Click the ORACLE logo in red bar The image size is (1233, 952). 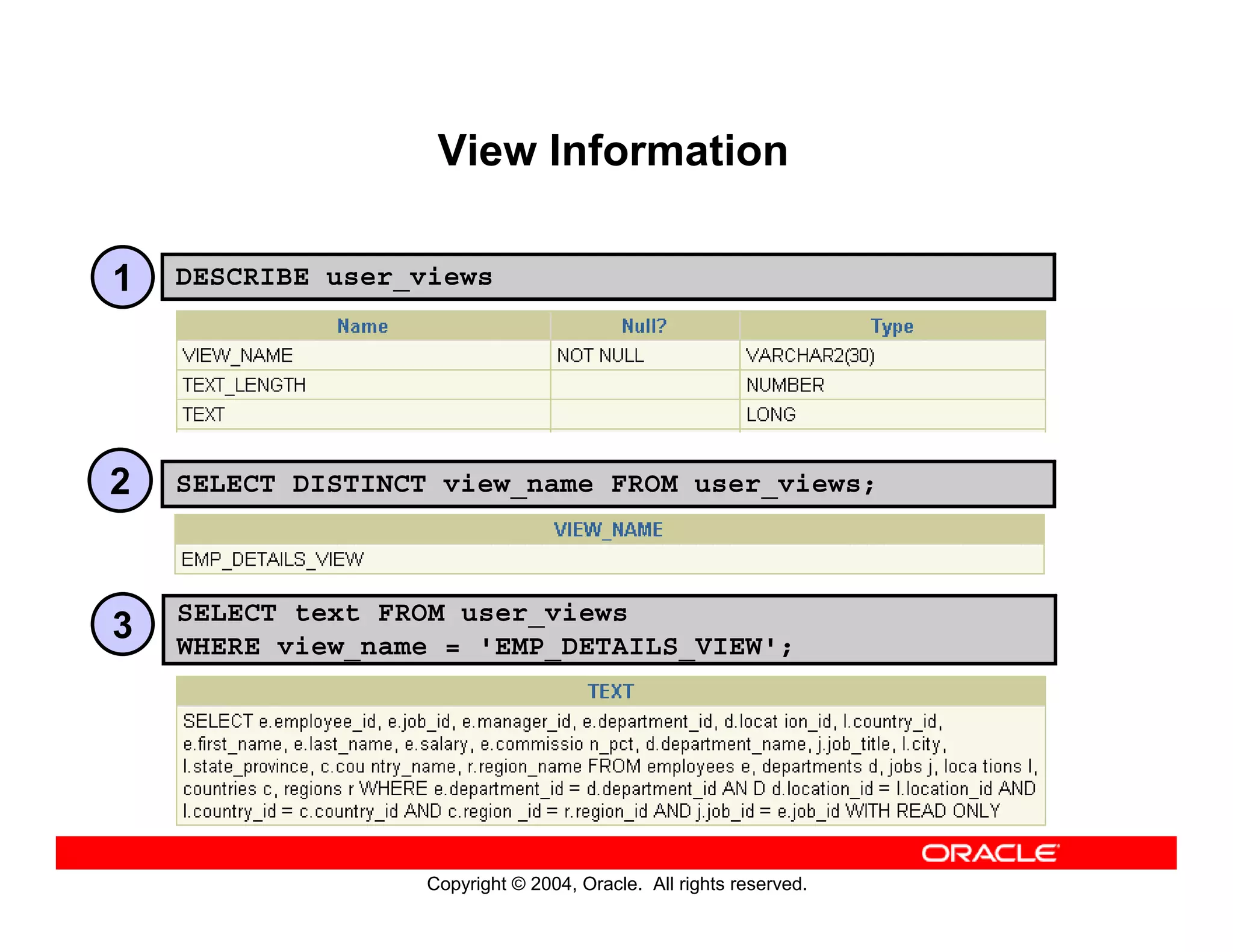point(990,853)
